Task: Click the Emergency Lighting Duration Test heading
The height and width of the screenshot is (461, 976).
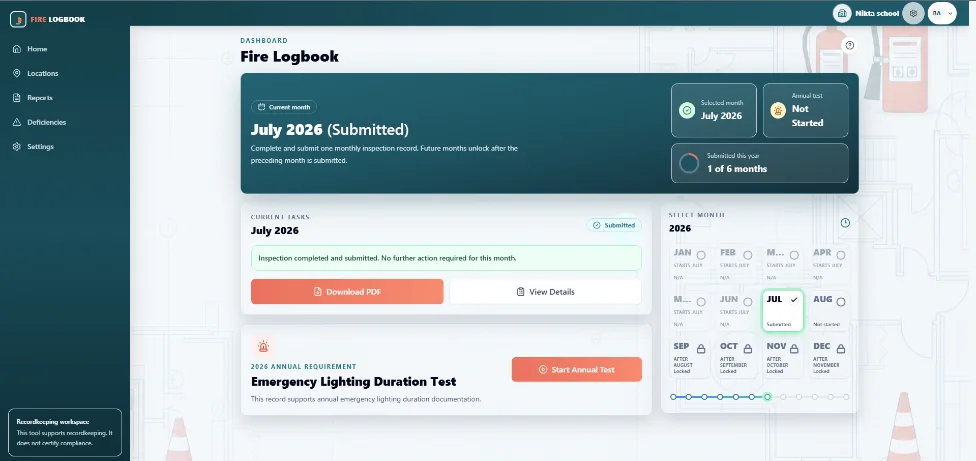Action: click(x=354, y=381)
